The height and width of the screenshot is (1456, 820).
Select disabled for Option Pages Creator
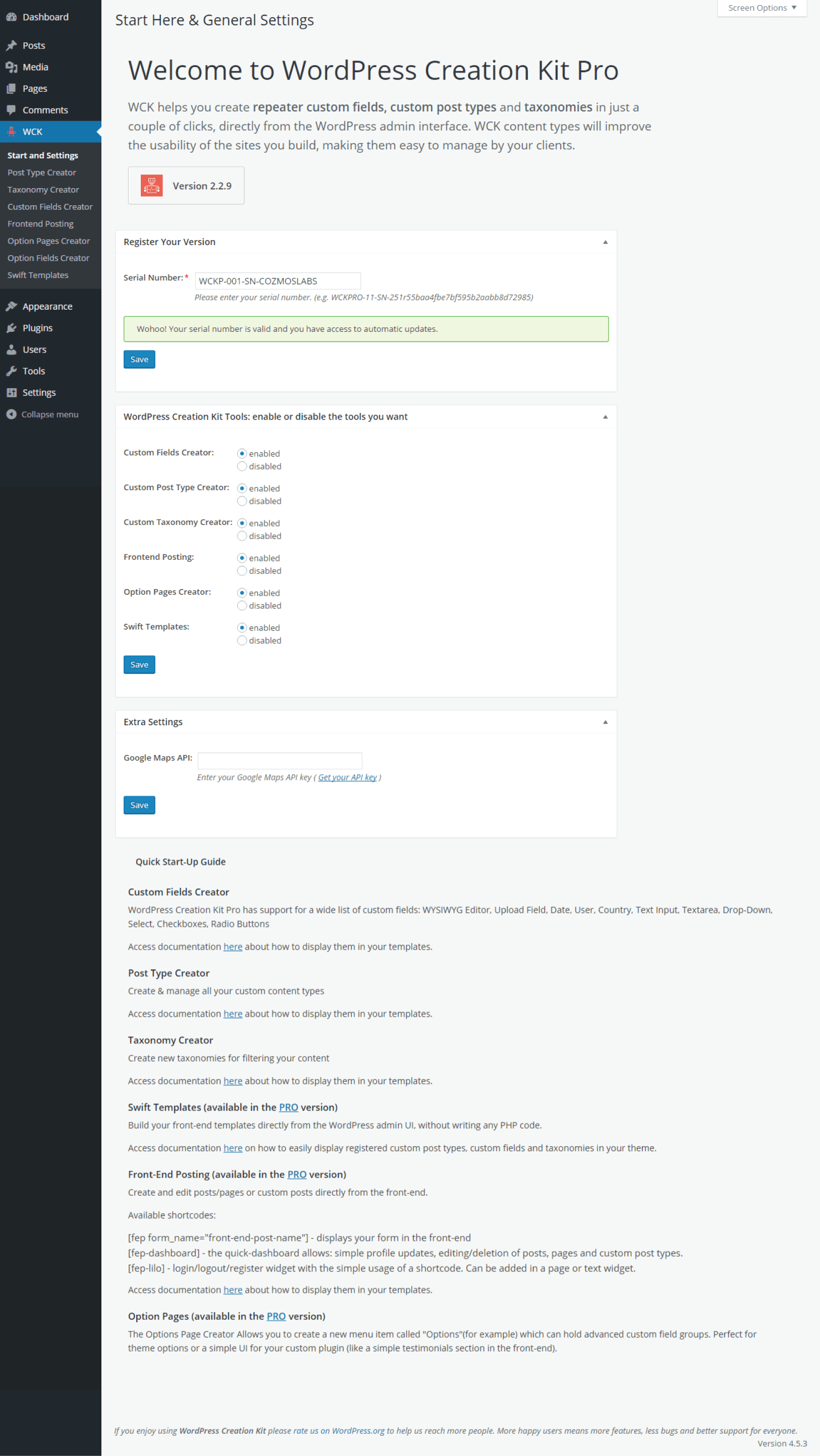(x=242, y=605)
